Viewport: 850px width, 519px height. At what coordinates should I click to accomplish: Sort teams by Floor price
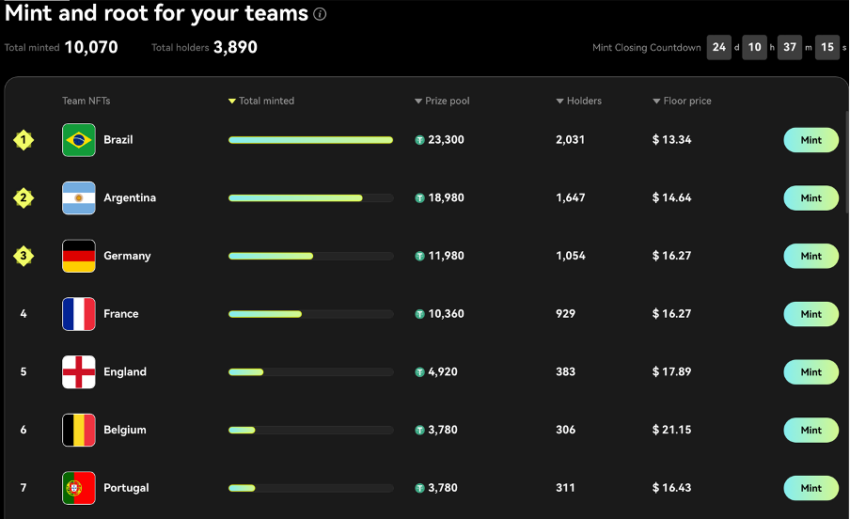[x=682, y=101]
